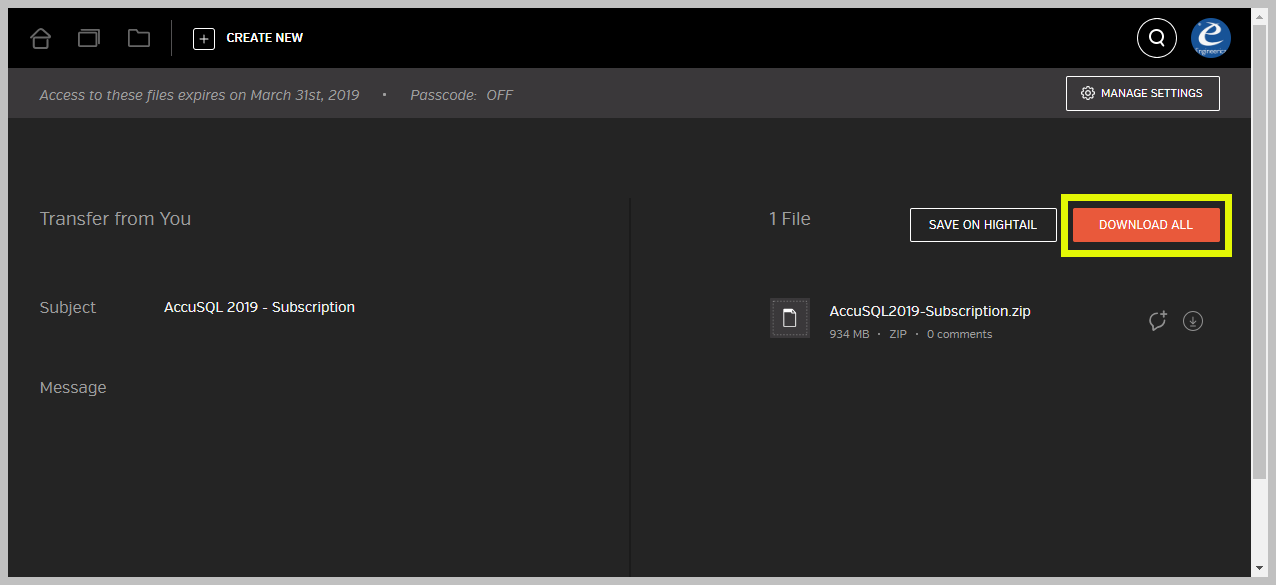Click the vertical scrollbar thumb
Image resolution: width=1276 pixels, height=585 pixels.
click(x=1259, y=250)
